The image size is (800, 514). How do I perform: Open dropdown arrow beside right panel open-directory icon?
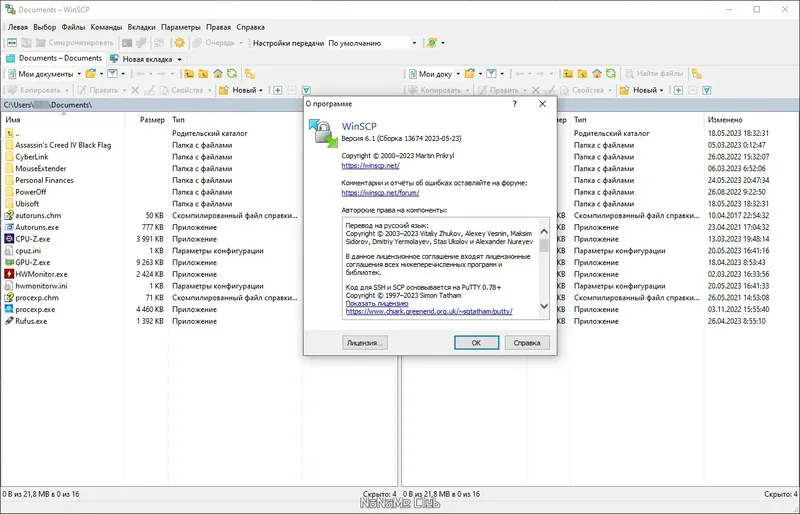click(x=480, y=74)
